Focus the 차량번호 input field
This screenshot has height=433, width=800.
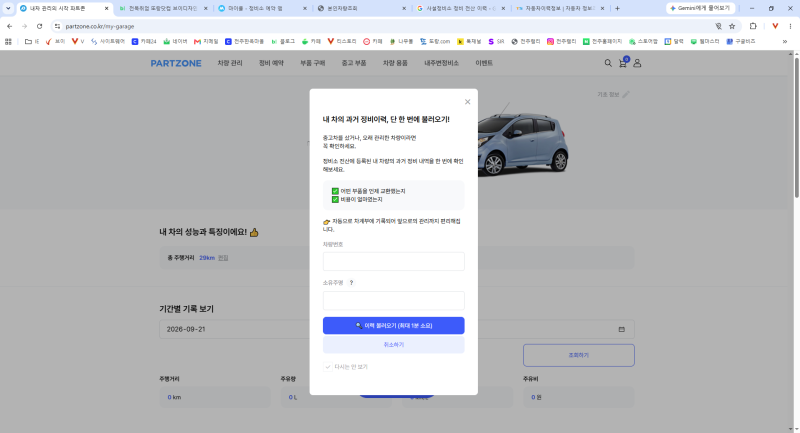[393, 261]
